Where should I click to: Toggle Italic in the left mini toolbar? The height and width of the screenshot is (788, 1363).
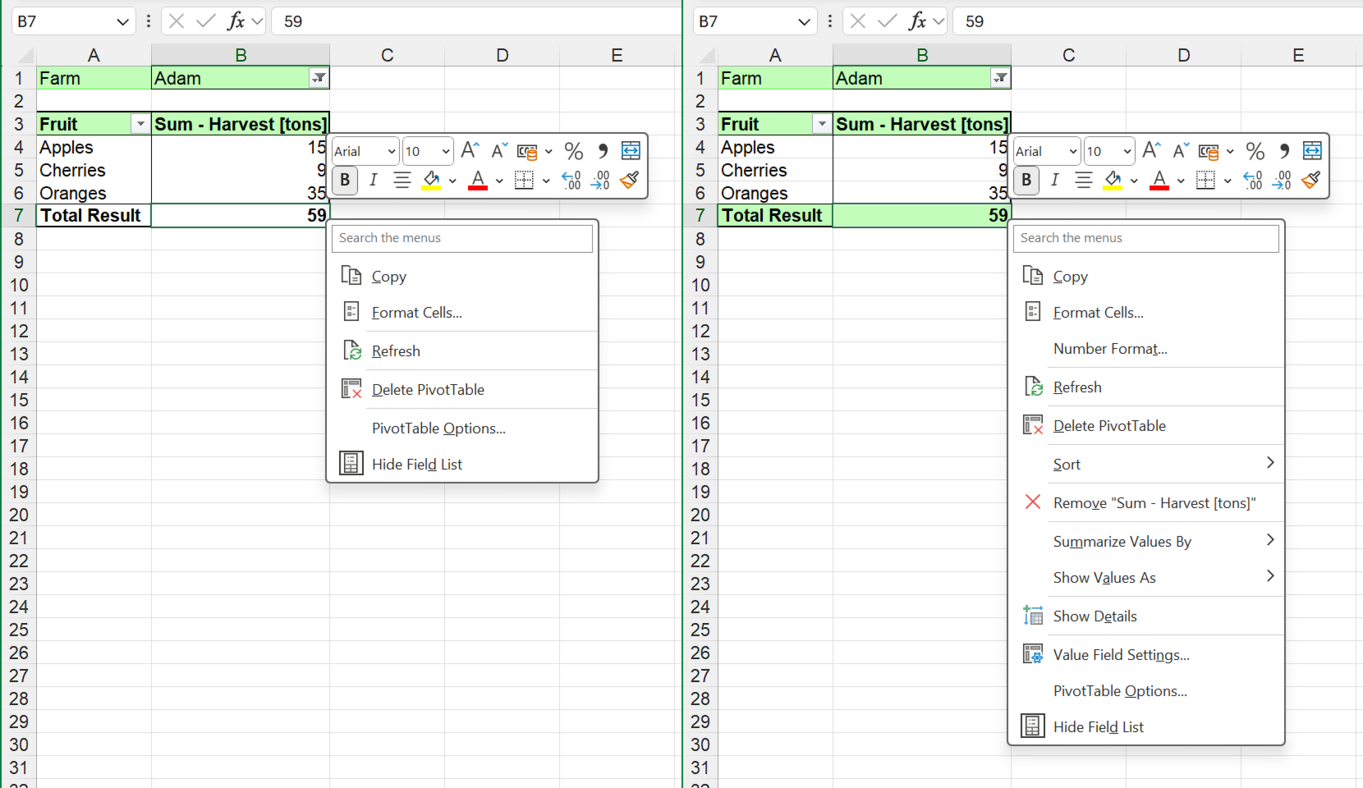click(x=373, y=180)
